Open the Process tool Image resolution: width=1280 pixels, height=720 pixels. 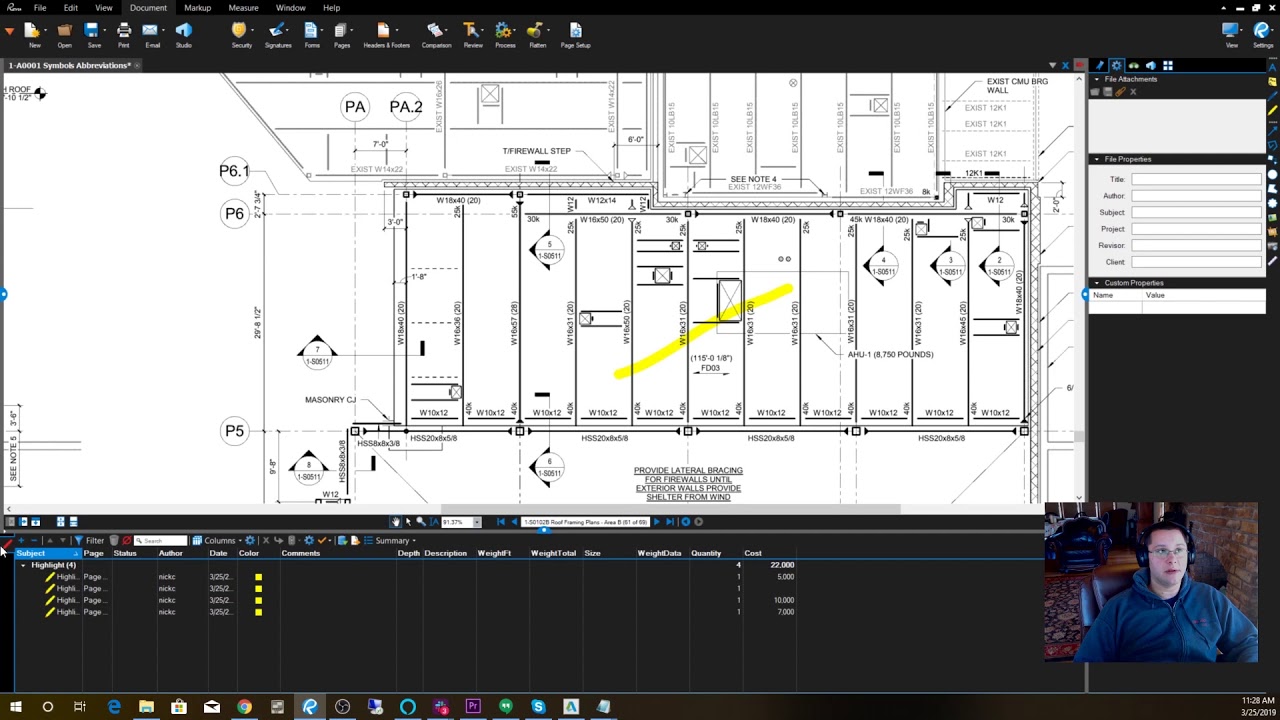coord(504,34)
